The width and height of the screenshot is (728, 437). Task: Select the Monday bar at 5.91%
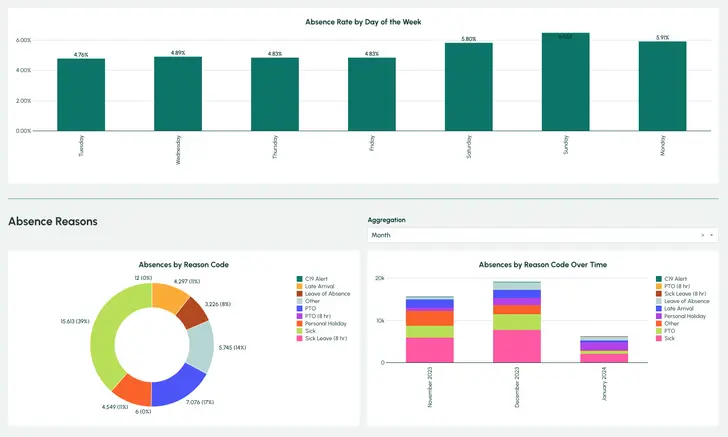663,86
